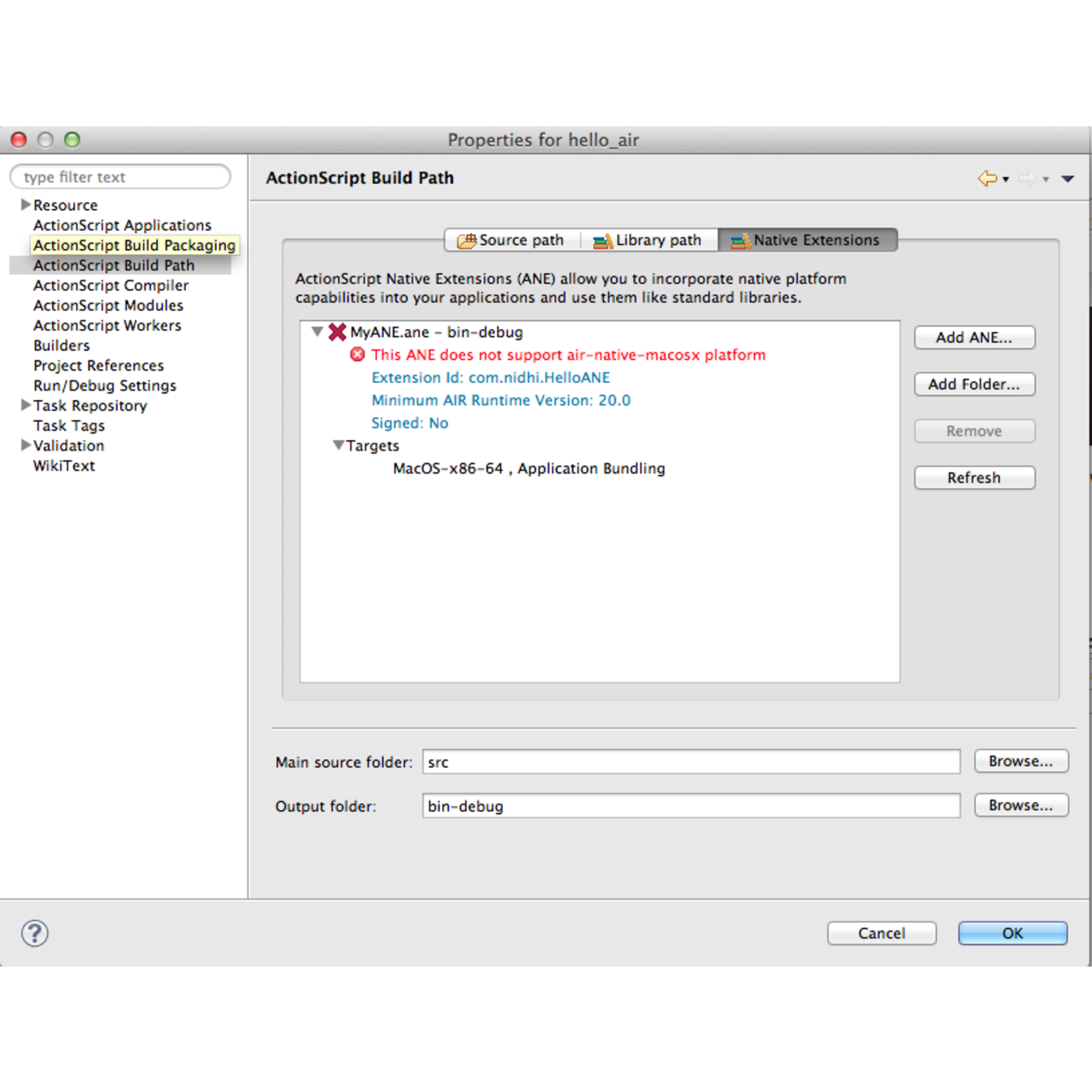Click the yellow back navigation arrow
1092x1092 pixels.
[987, 178]
